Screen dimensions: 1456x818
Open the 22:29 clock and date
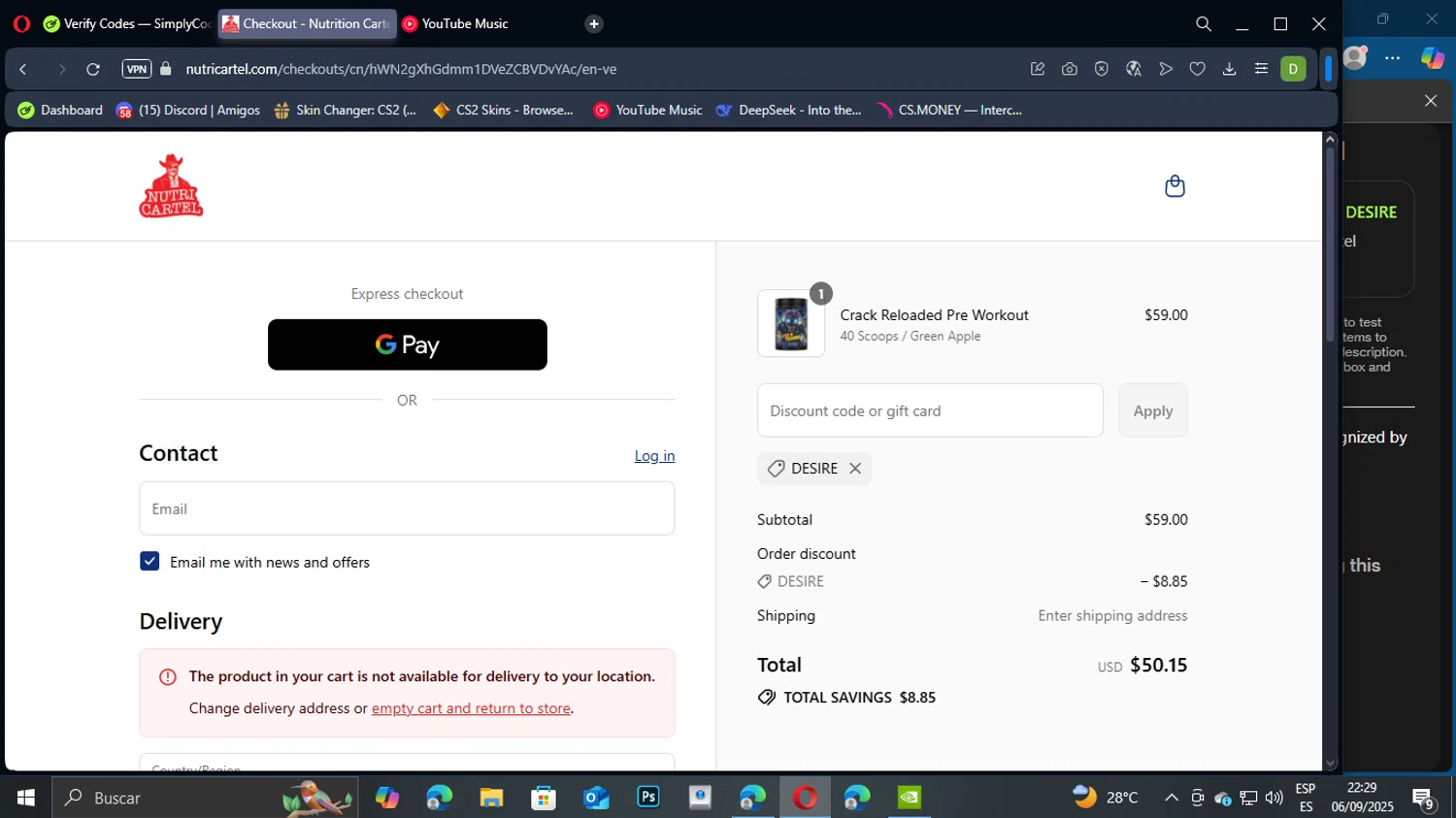(1362, 798)
